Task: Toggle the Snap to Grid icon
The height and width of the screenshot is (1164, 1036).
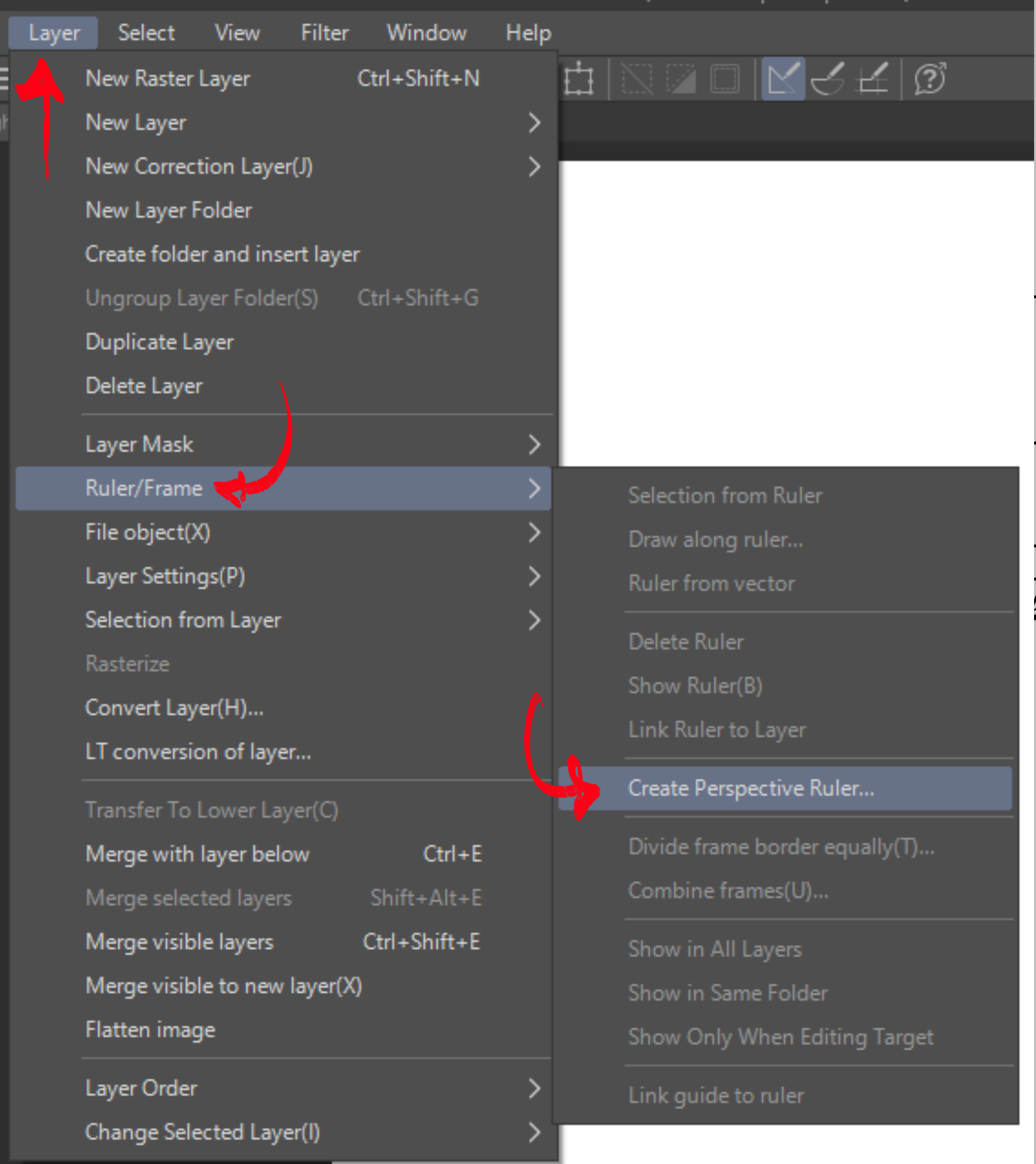Action: [x=873, y=79]
